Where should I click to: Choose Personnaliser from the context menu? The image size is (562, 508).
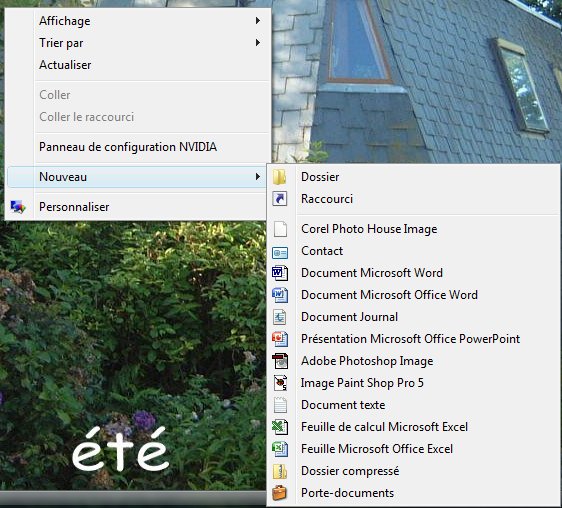74,207
